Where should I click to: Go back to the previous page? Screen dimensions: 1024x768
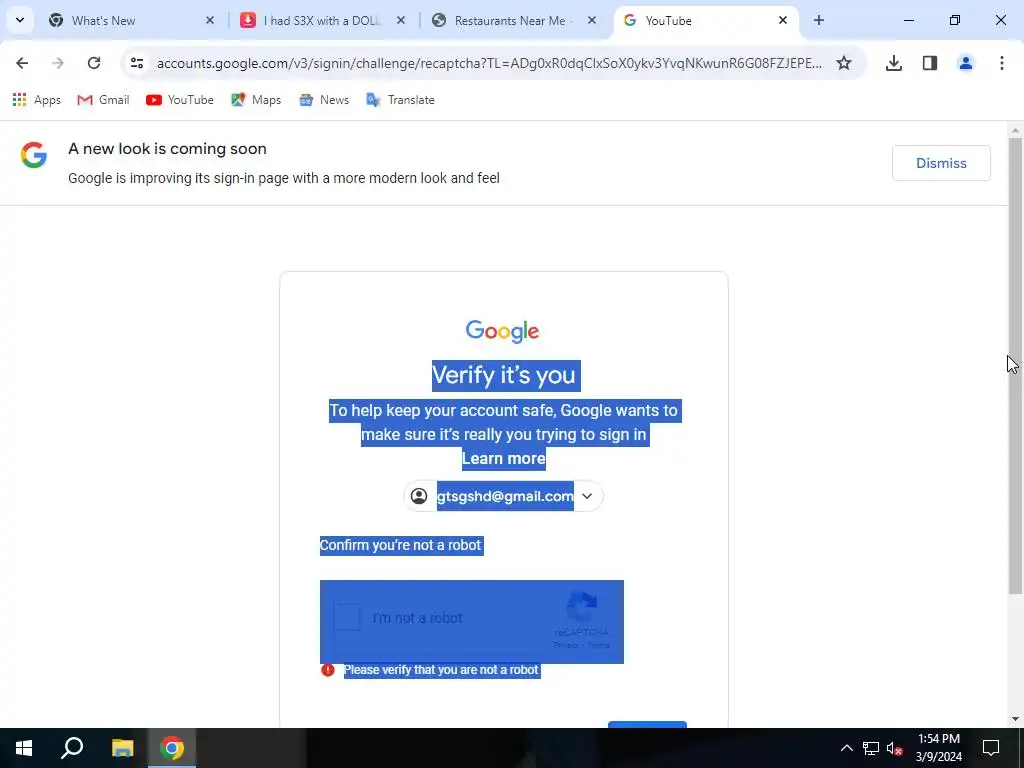tap(22, 63)
